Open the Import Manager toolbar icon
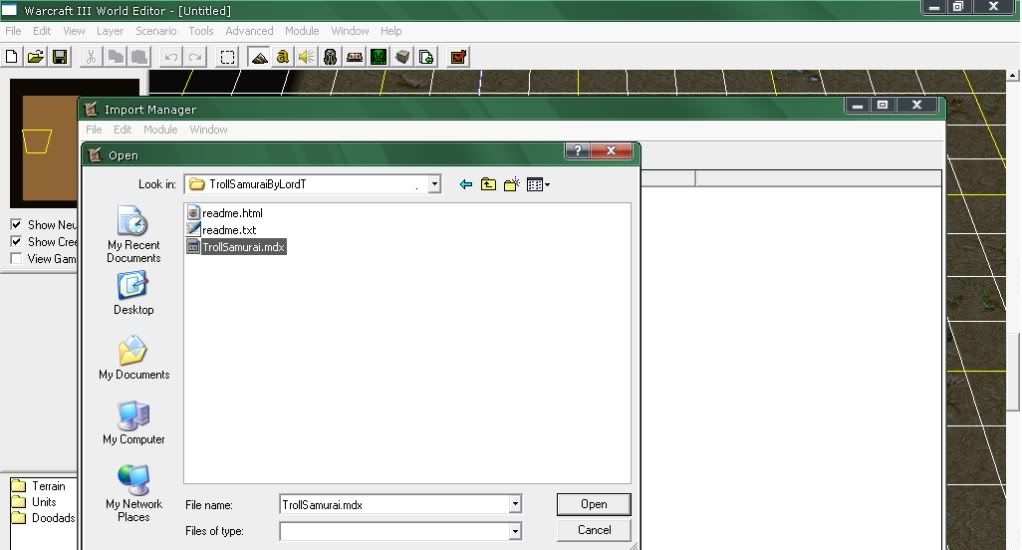This screenshot has width=1022, height=550. pyautogui.click(x=426, y=57)
